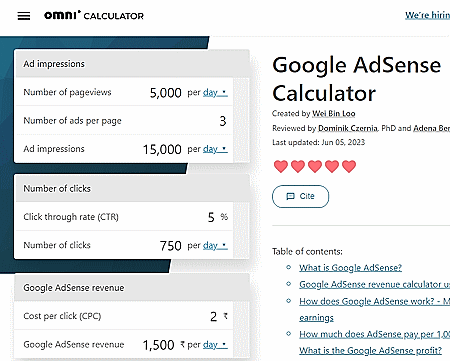Rate with the second heart icon

298,166
